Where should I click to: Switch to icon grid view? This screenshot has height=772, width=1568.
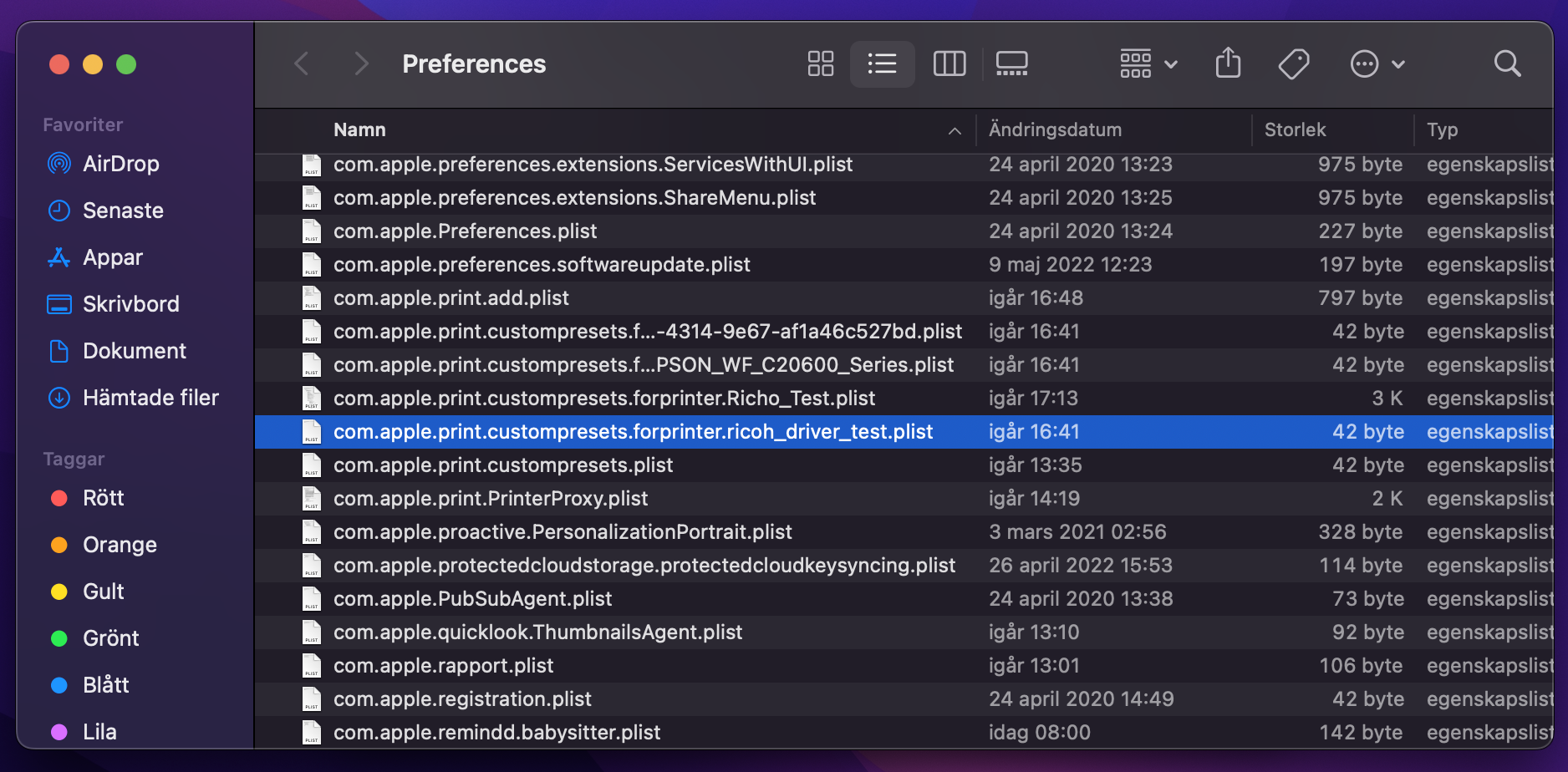[820, 63]
